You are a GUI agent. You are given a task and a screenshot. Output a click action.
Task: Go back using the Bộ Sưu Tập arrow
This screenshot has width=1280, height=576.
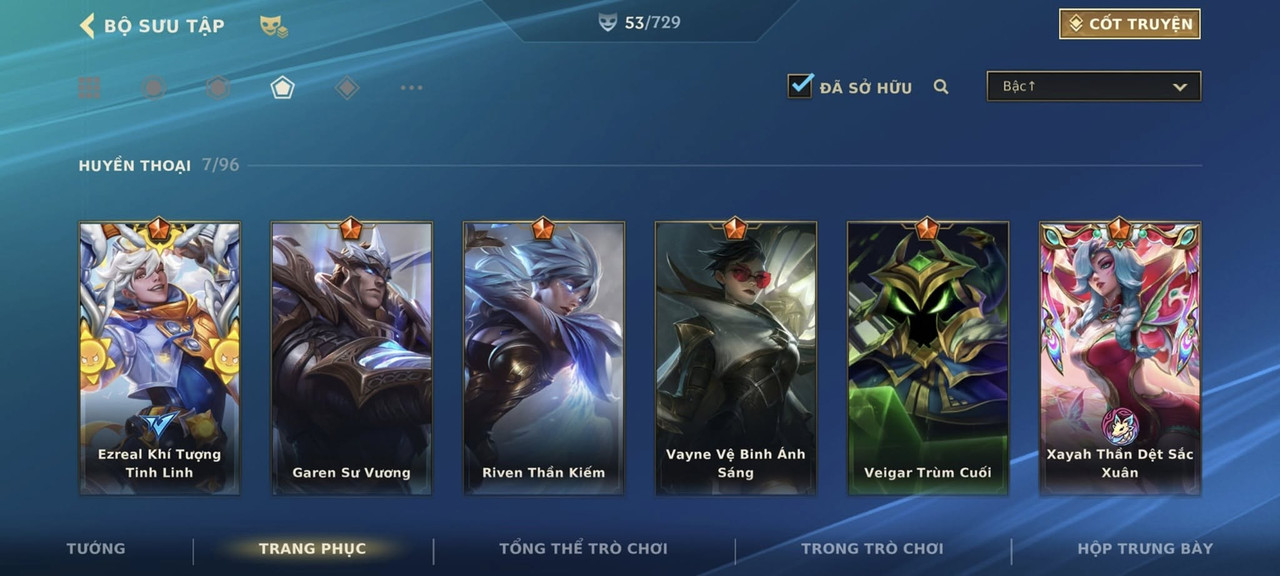click(87, 25)
